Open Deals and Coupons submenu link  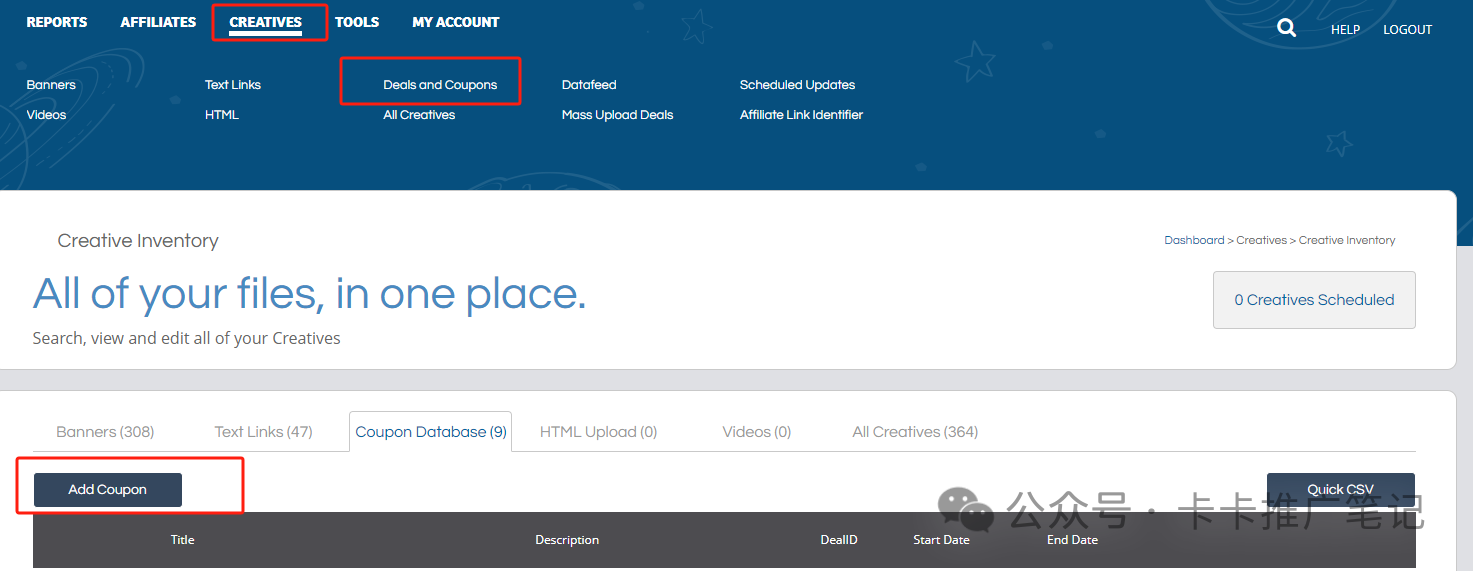(440, 85)
